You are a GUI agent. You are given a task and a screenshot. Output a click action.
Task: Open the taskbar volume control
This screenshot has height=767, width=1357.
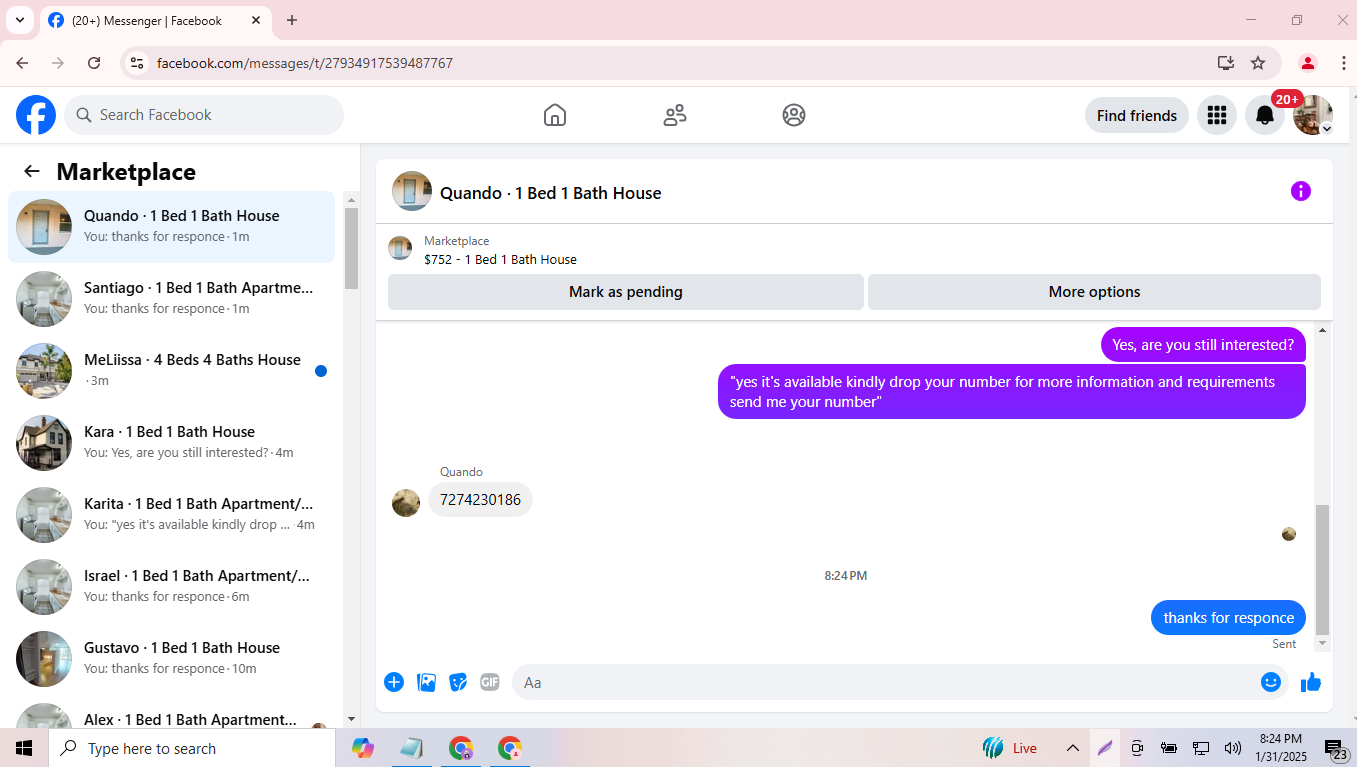1233,748
